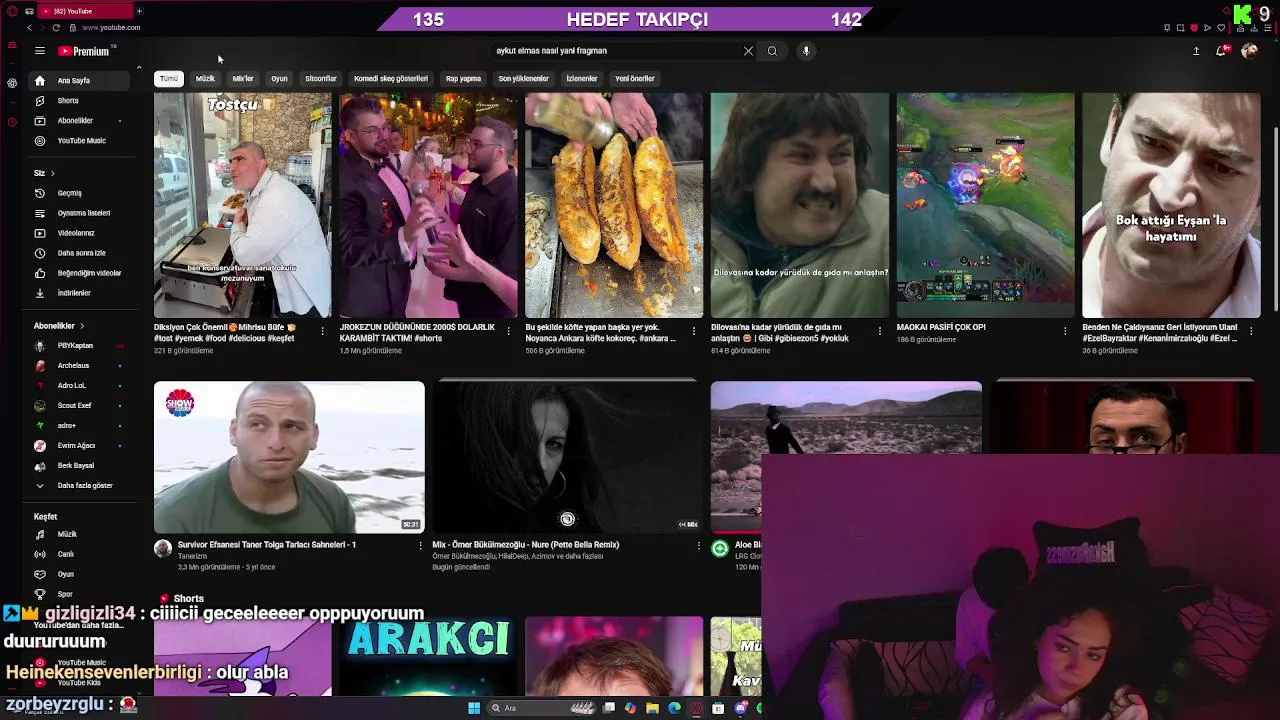Open Canlı under Keşfet
Viewport: 1280px width, 720px height.
[81, 554]
